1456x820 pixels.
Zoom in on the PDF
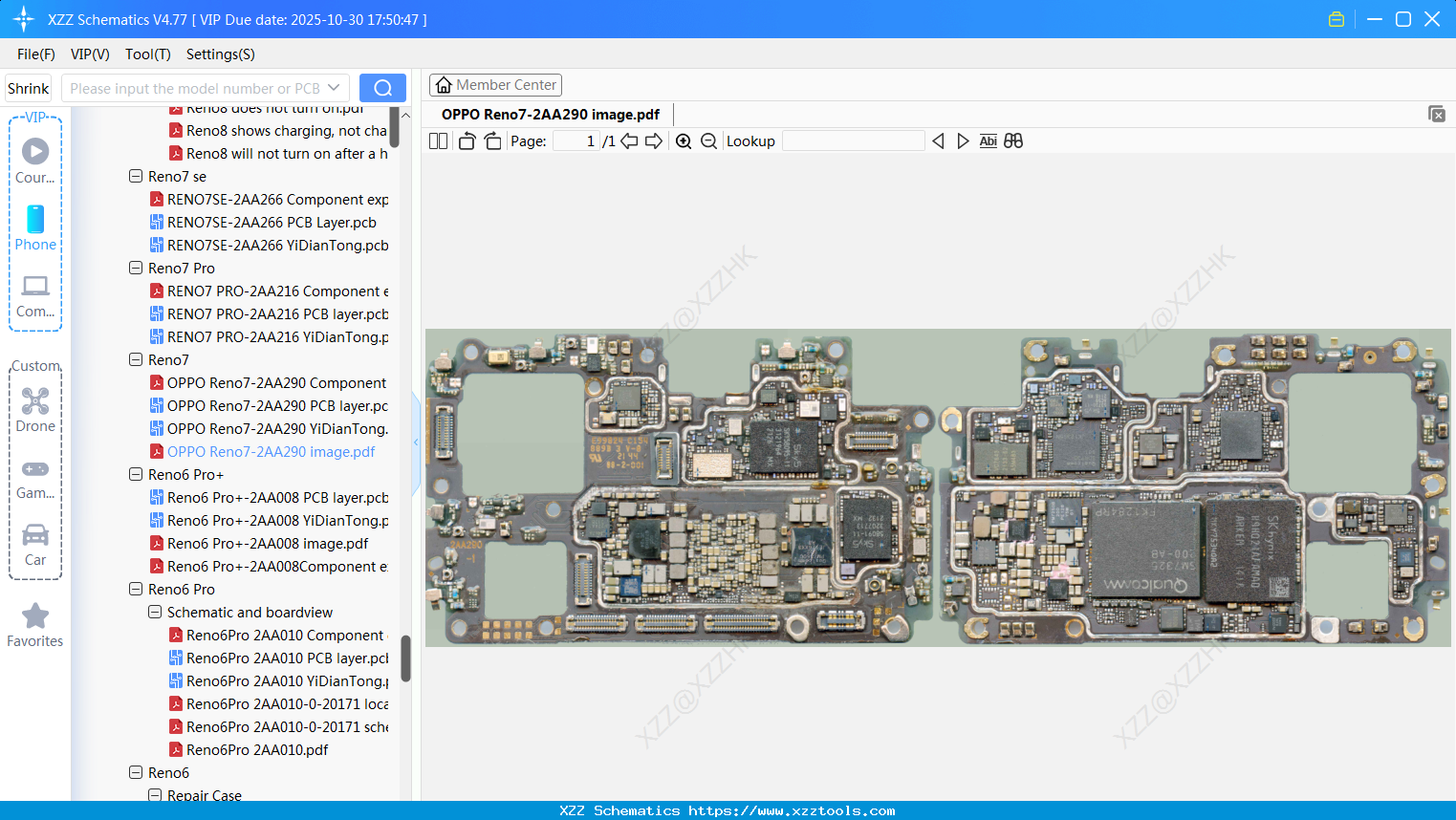click(684, 141)
